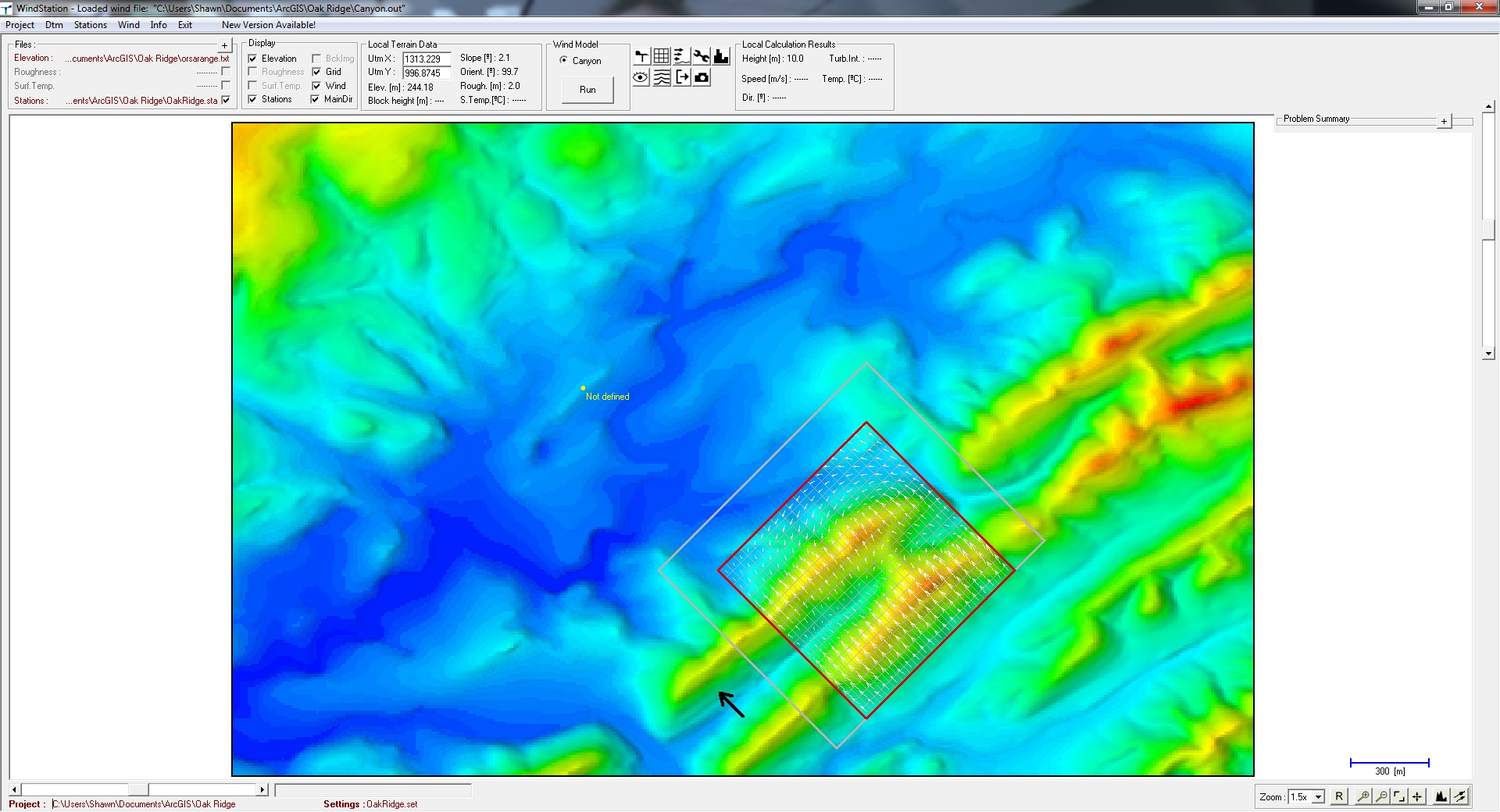Click the horizontal scrollbar right arrow

(x=262, y=790)
